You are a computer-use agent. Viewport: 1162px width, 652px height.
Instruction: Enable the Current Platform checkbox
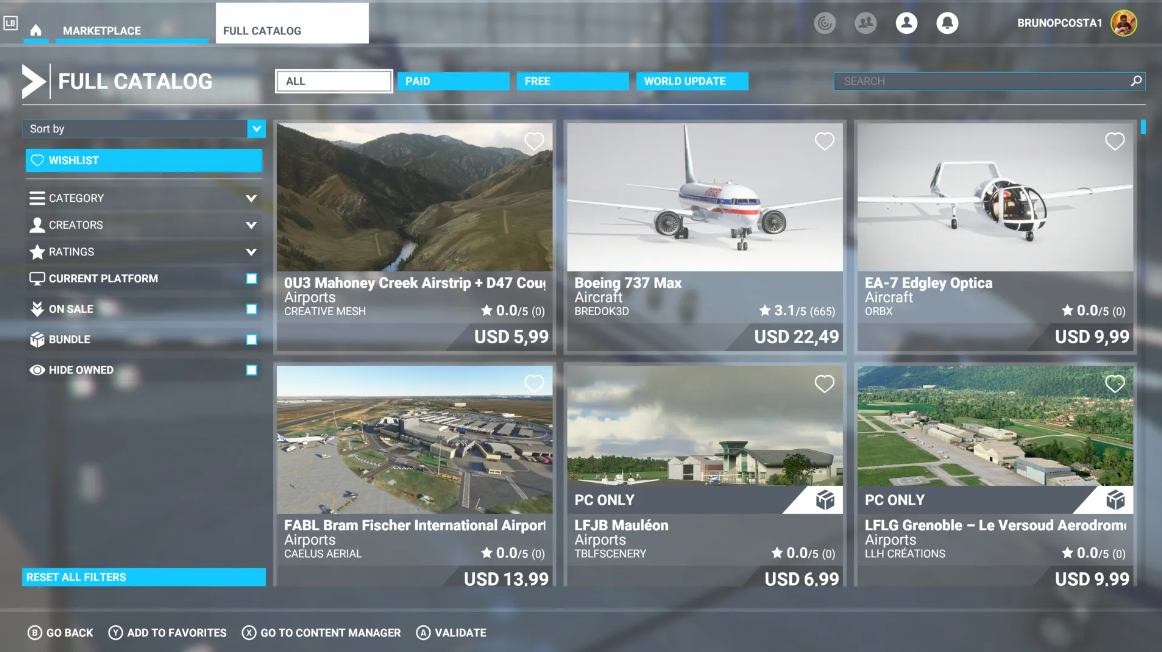pyautogui.click(x=251, y=279)
